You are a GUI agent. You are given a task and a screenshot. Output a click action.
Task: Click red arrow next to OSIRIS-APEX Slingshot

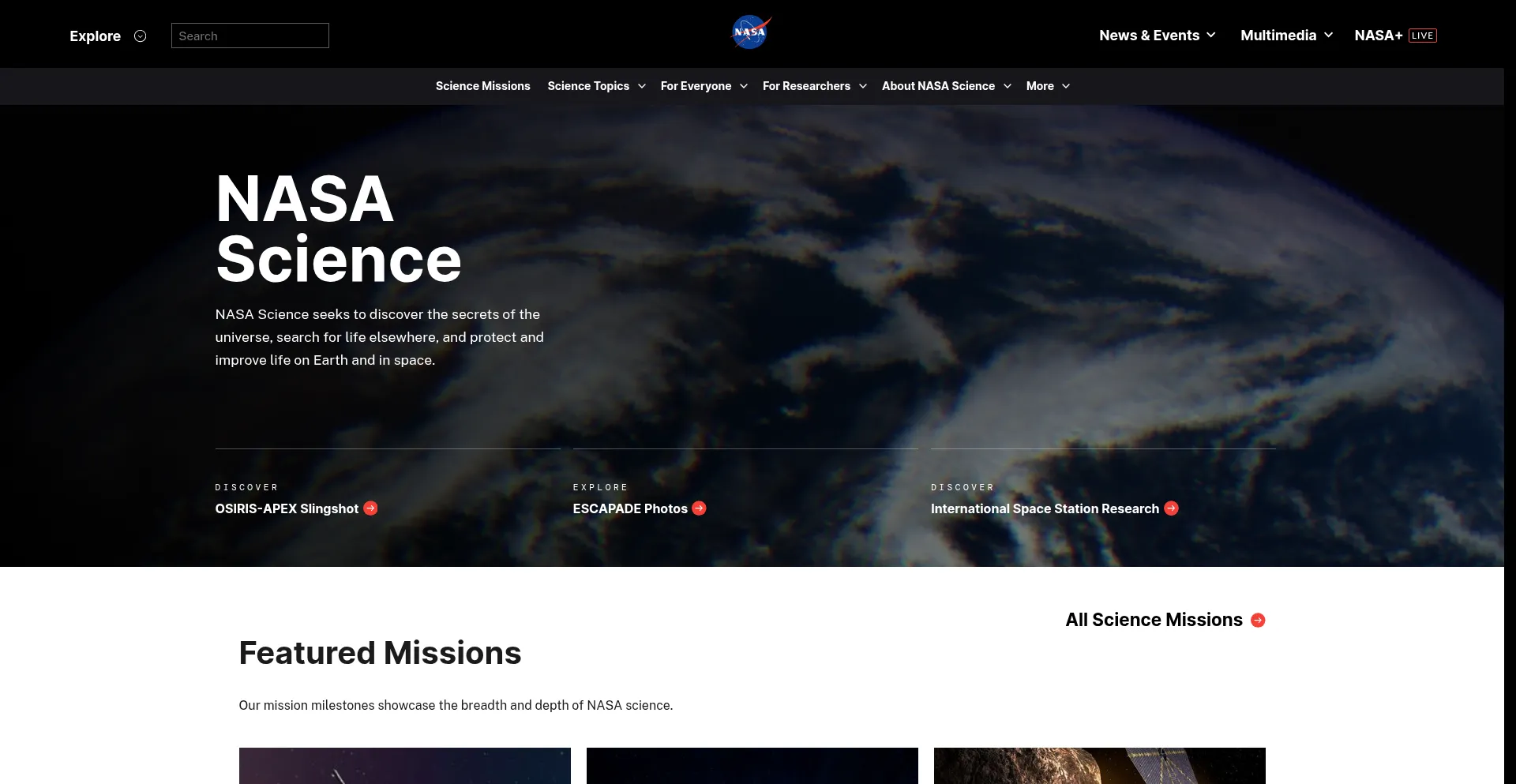[370, 508]
